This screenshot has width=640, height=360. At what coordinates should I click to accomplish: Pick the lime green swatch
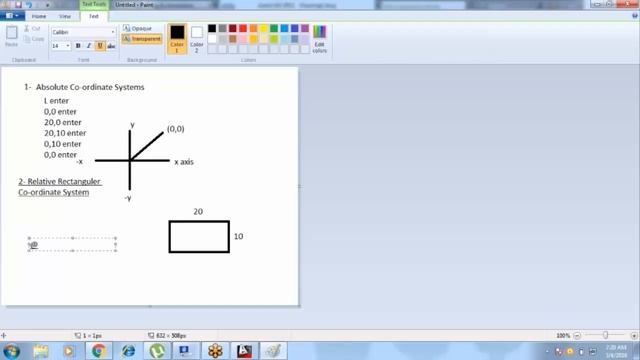tap(274, 39)
